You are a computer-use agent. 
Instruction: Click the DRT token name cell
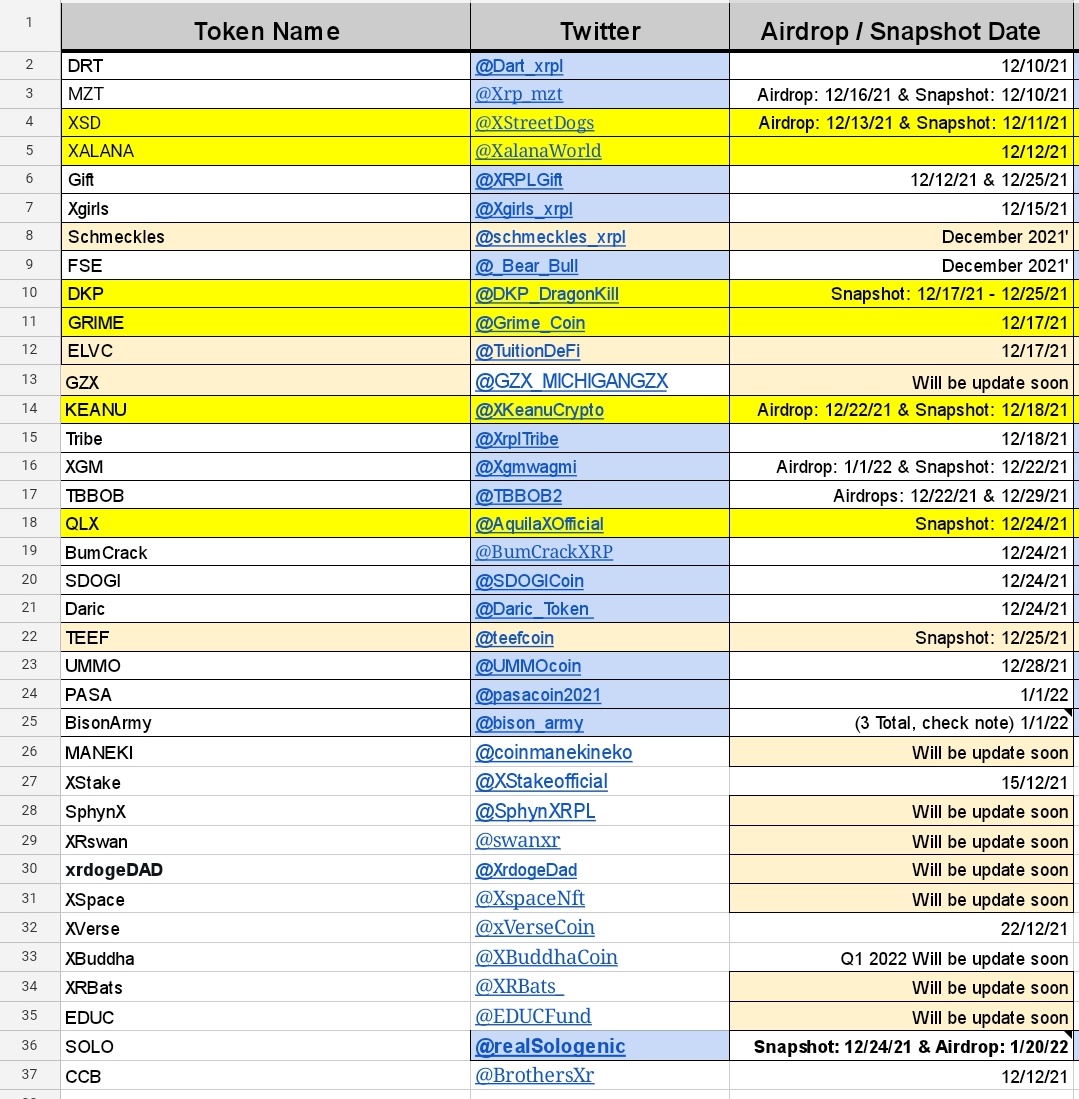tap(266, 66)
